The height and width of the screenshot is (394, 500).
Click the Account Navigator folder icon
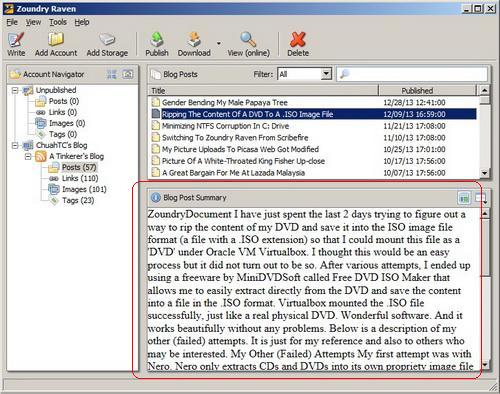click(x=15, y=74)
